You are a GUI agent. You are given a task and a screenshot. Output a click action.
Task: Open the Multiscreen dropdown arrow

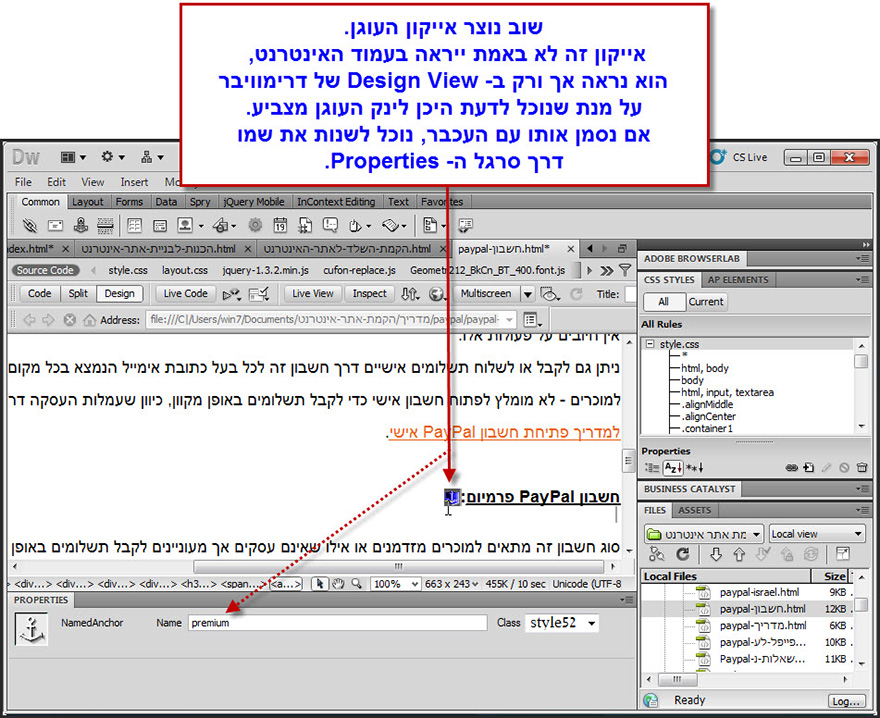(x=528, y=294)
